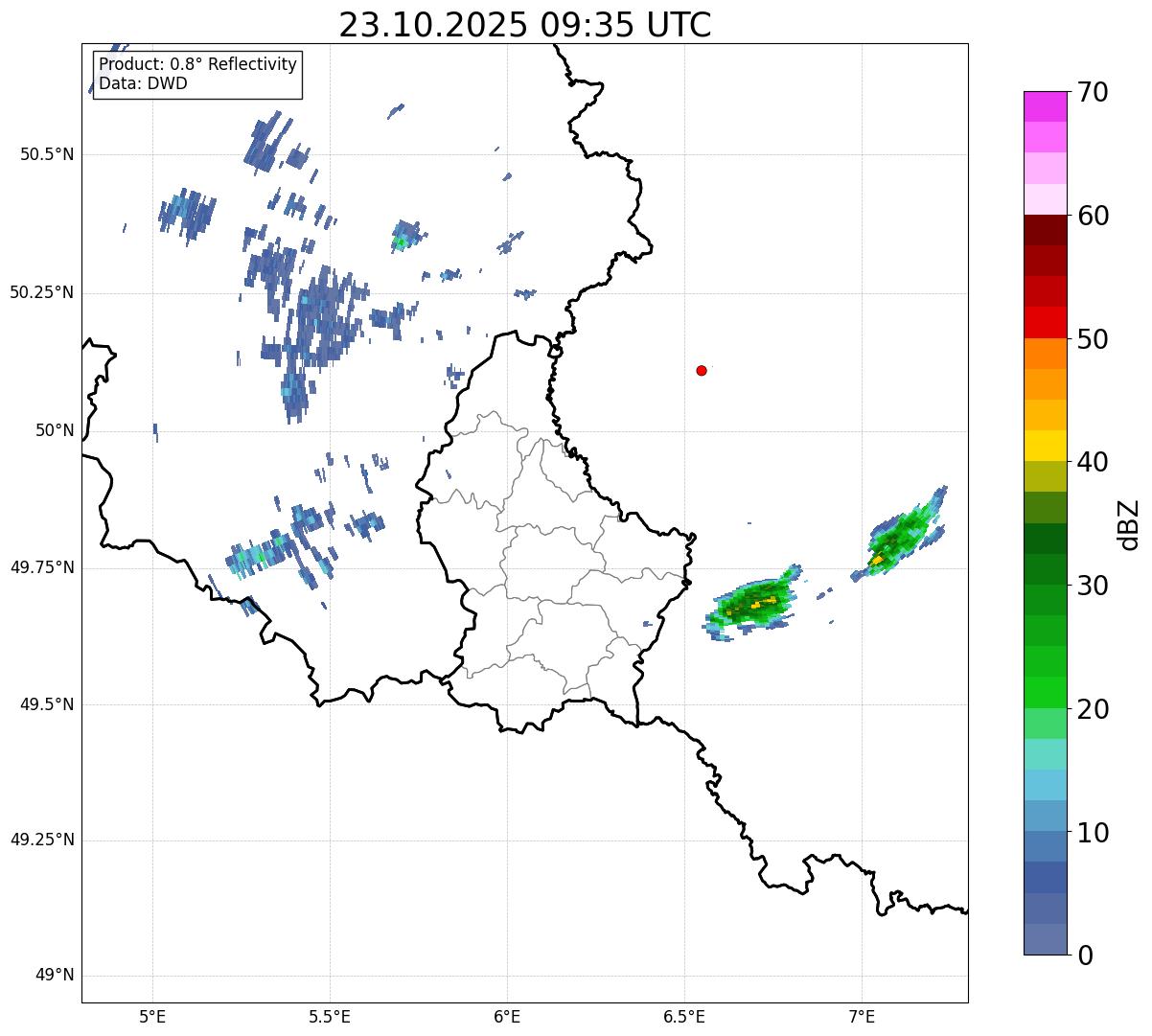Click the dBZ colorbar axis label
This screenshot has height=1036, width=1152.
point(1129,523)
